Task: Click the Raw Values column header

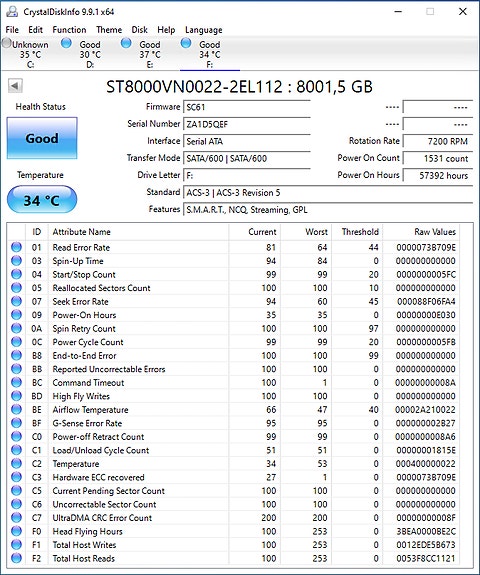Action: (435, 232)
